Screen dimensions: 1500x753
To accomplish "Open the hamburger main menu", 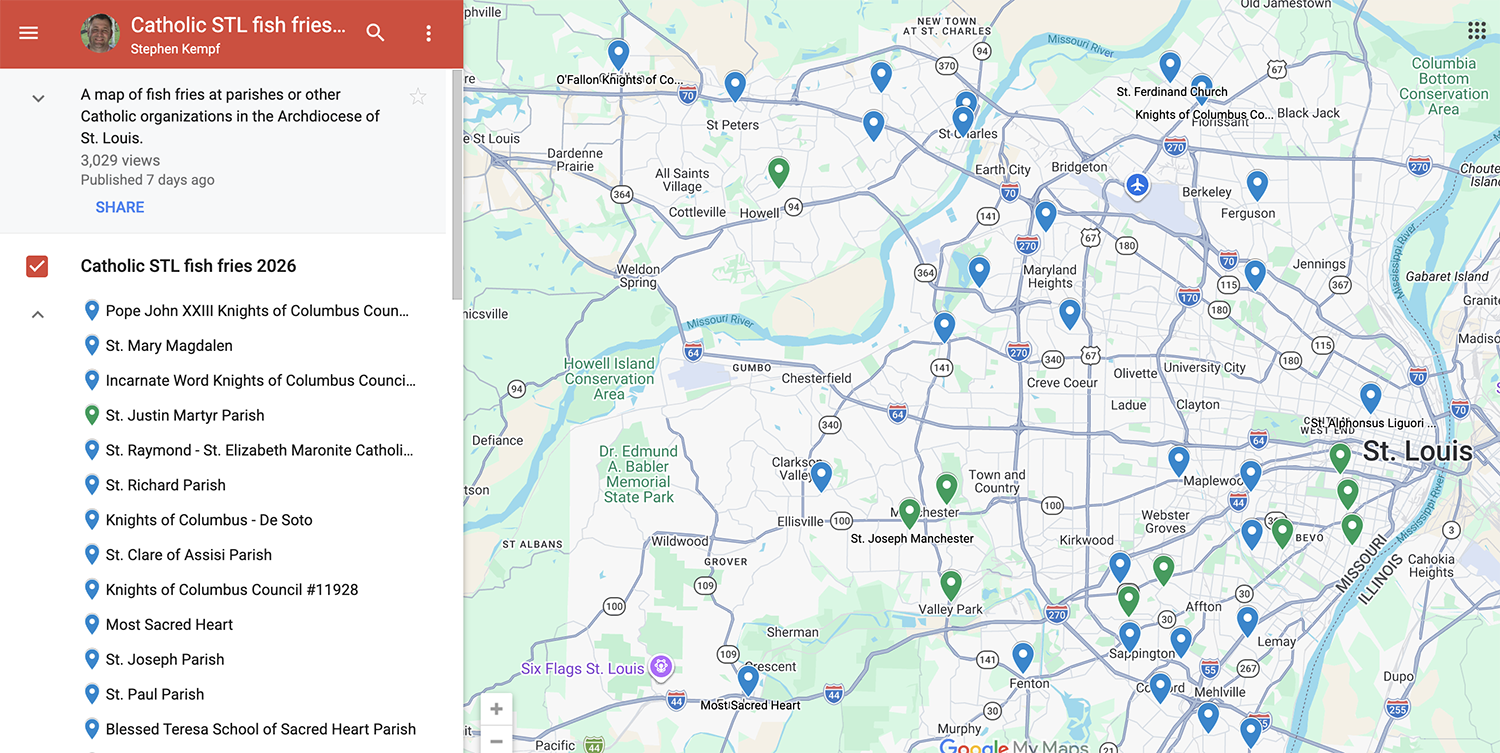I will click(28, 33).
